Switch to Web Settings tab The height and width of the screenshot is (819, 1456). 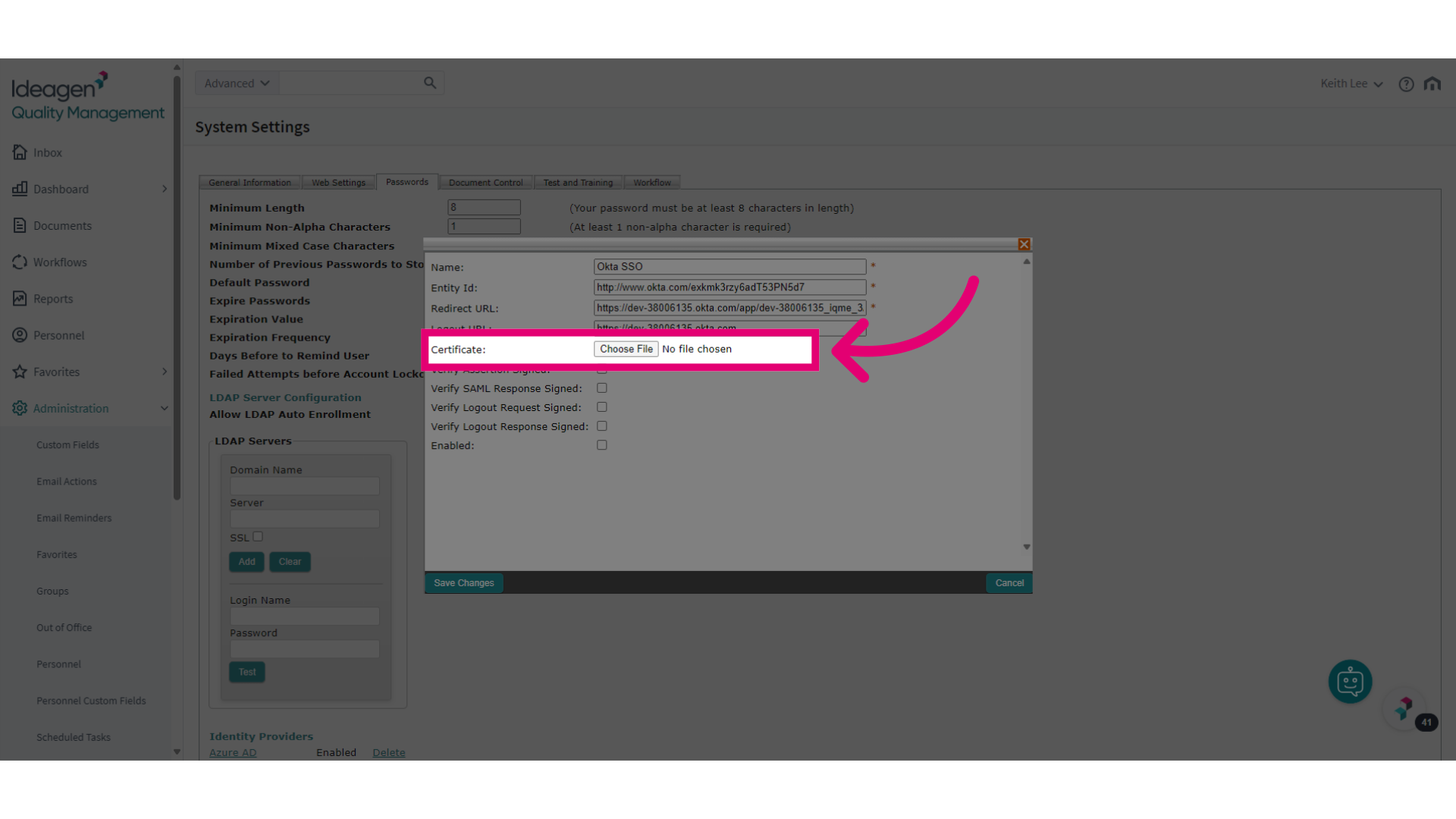click(x=338, y=183)
